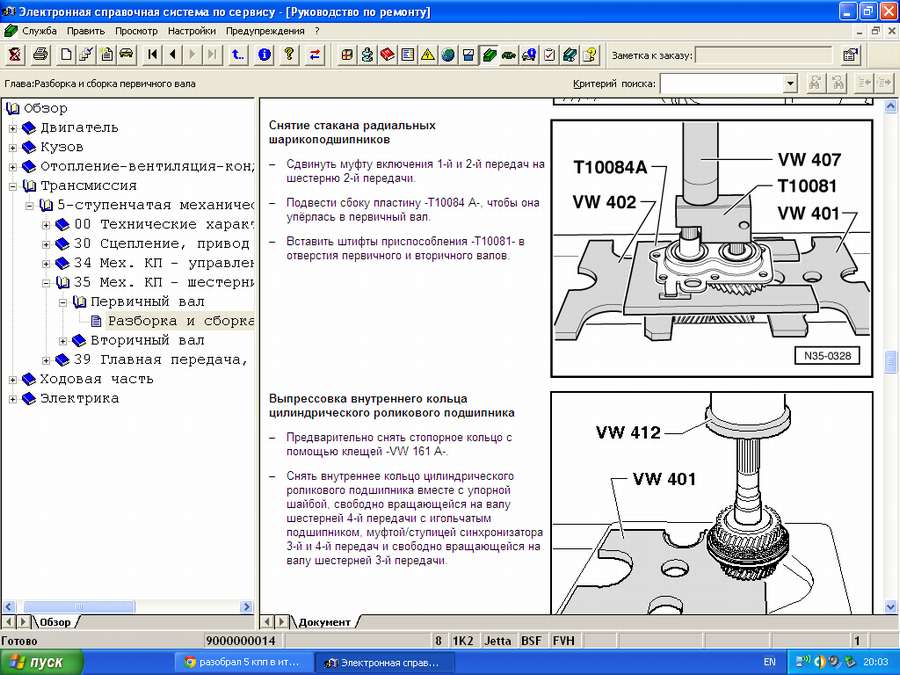Image resolution: width=900 pixels, height=675 pixels.
Task: Select 39 Главная передача tree item
Action: coord(161,360)
